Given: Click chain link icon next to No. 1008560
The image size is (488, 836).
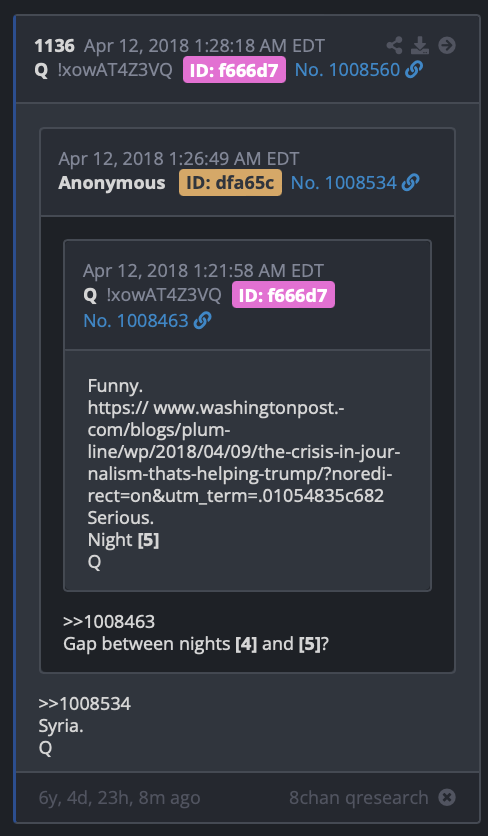Looking at the screenshot, I should [414, 70].
